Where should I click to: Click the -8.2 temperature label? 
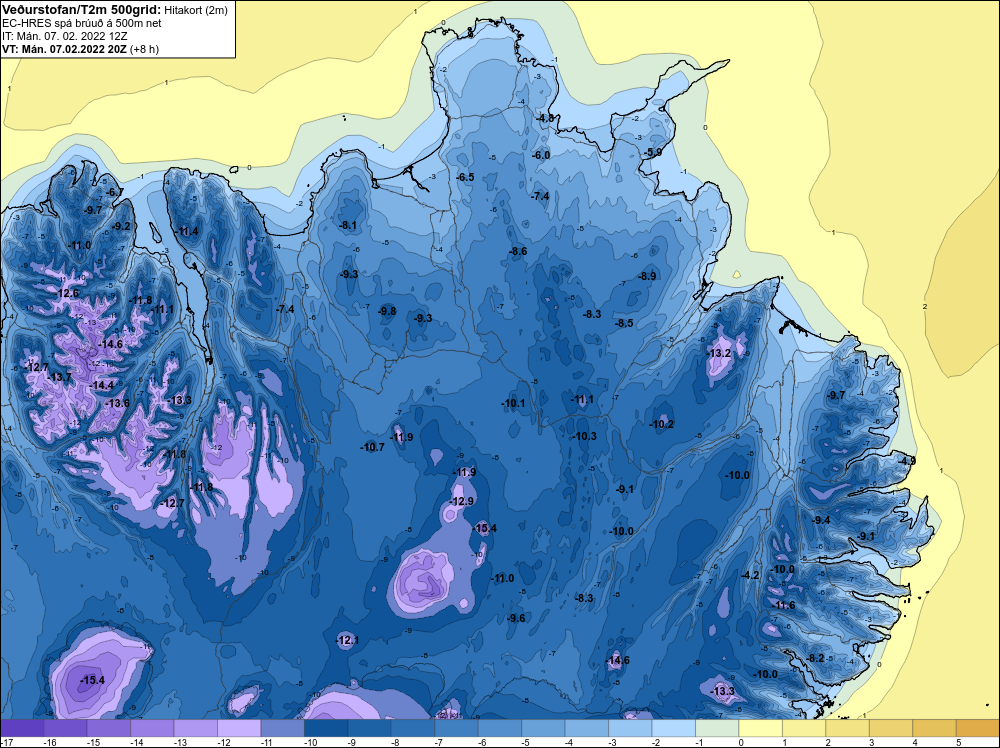[x=816, y=658]
